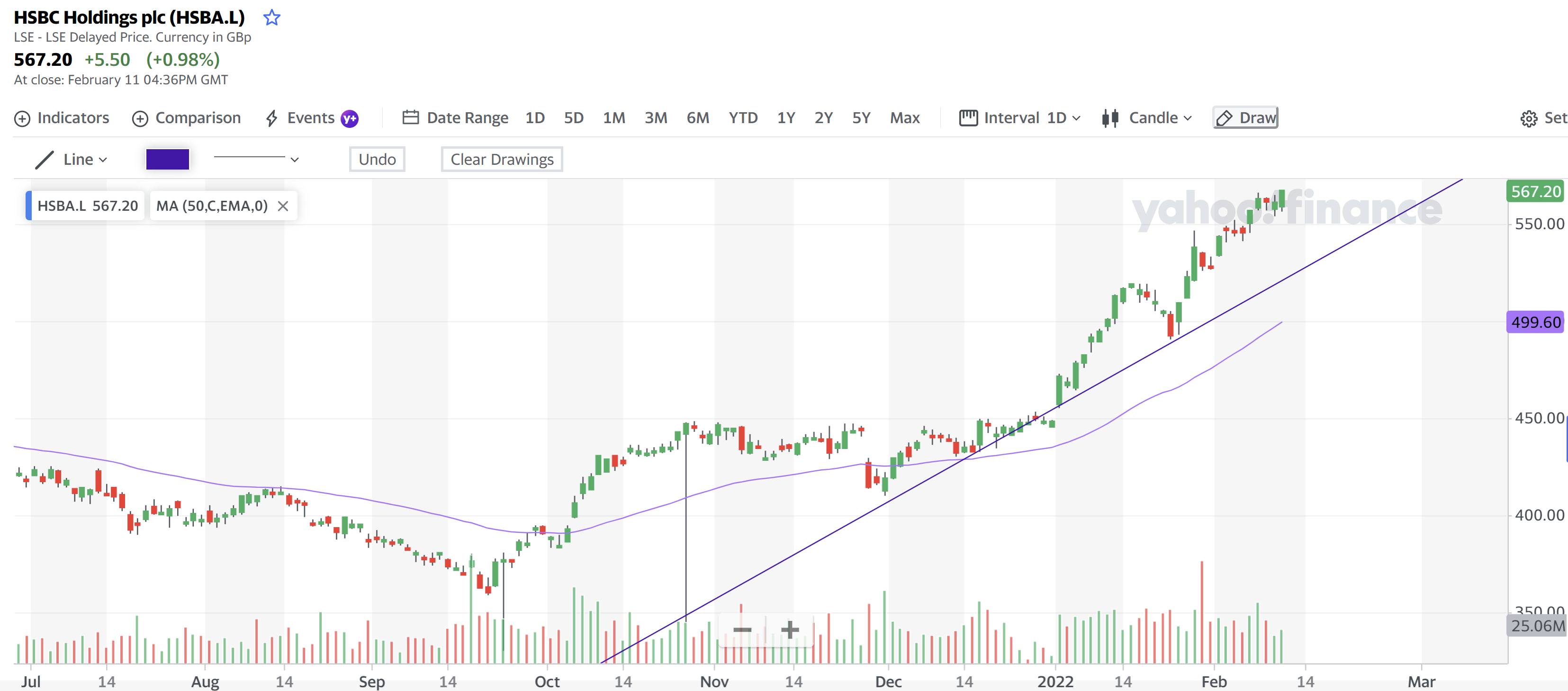Select the 1M range
Viewport: 1568px width, 691px height.
point(613,117)
